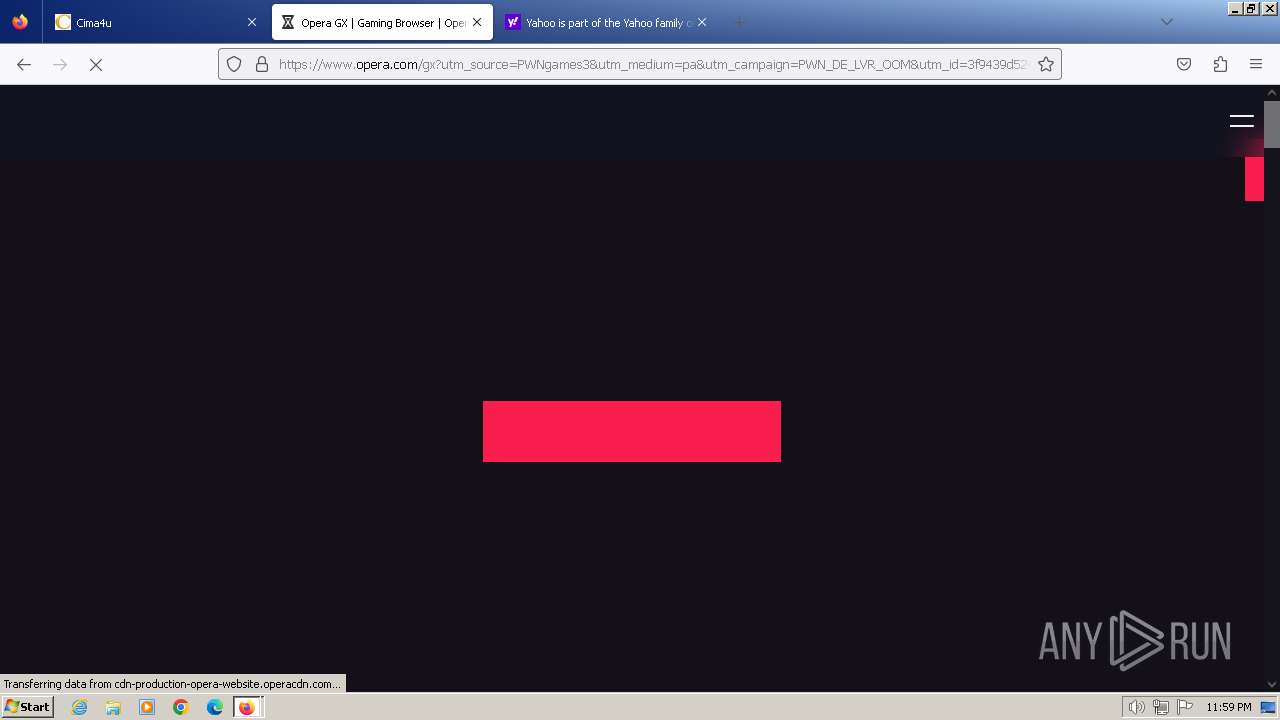Bookmark this page with the star
The height and width of the screenshot is (720, 1280).
click(x=1046, y=64)
